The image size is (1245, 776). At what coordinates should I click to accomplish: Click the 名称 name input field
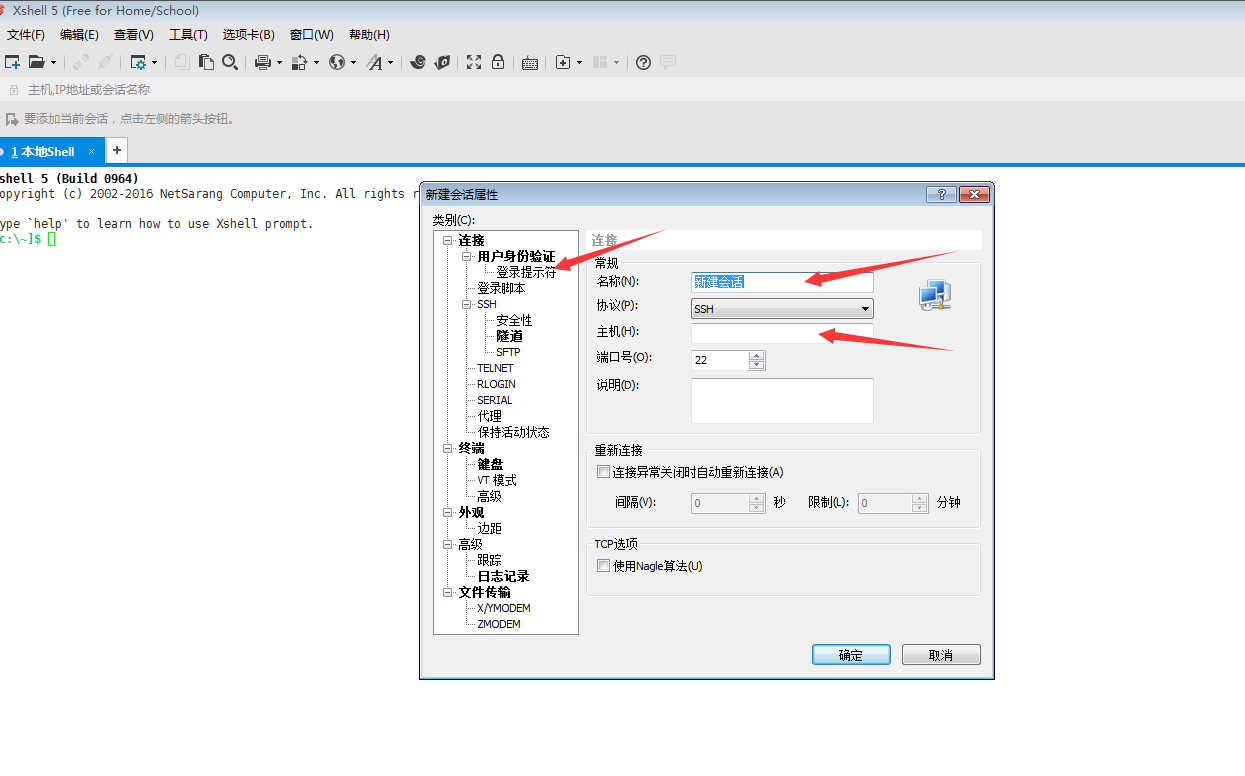coord(782,282)
